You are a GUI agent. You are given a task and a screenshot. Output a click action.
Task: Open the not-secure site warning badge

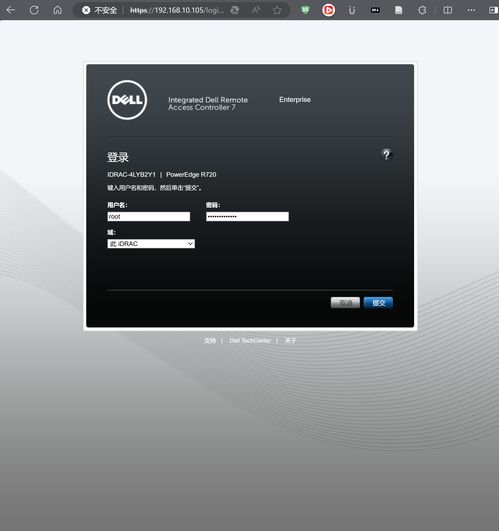click(100, 10)
